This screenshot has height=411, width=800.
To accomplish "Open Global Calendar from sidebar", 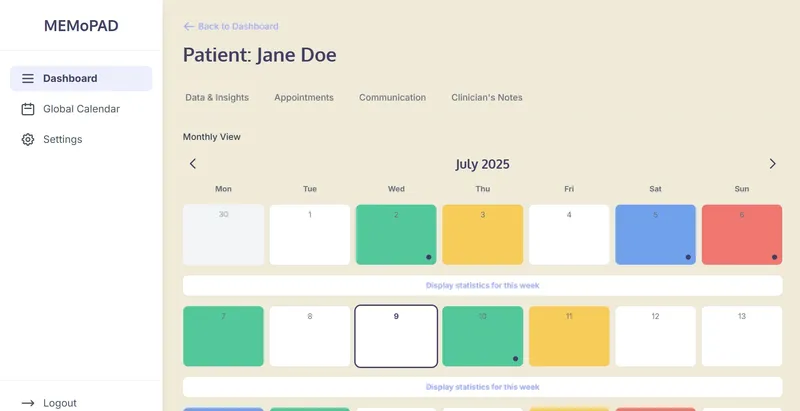I will click(x=81, y=109).
